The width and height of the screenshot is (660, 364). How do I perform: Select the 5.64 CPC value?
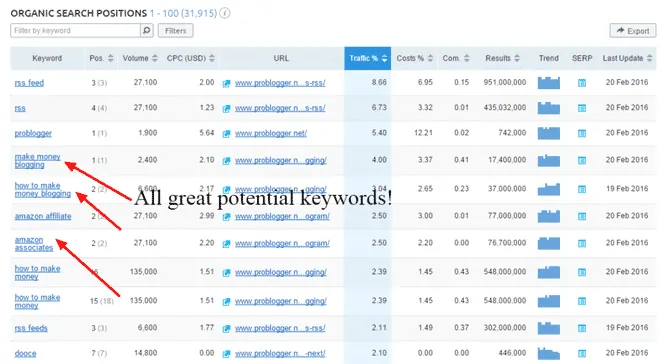207,133
